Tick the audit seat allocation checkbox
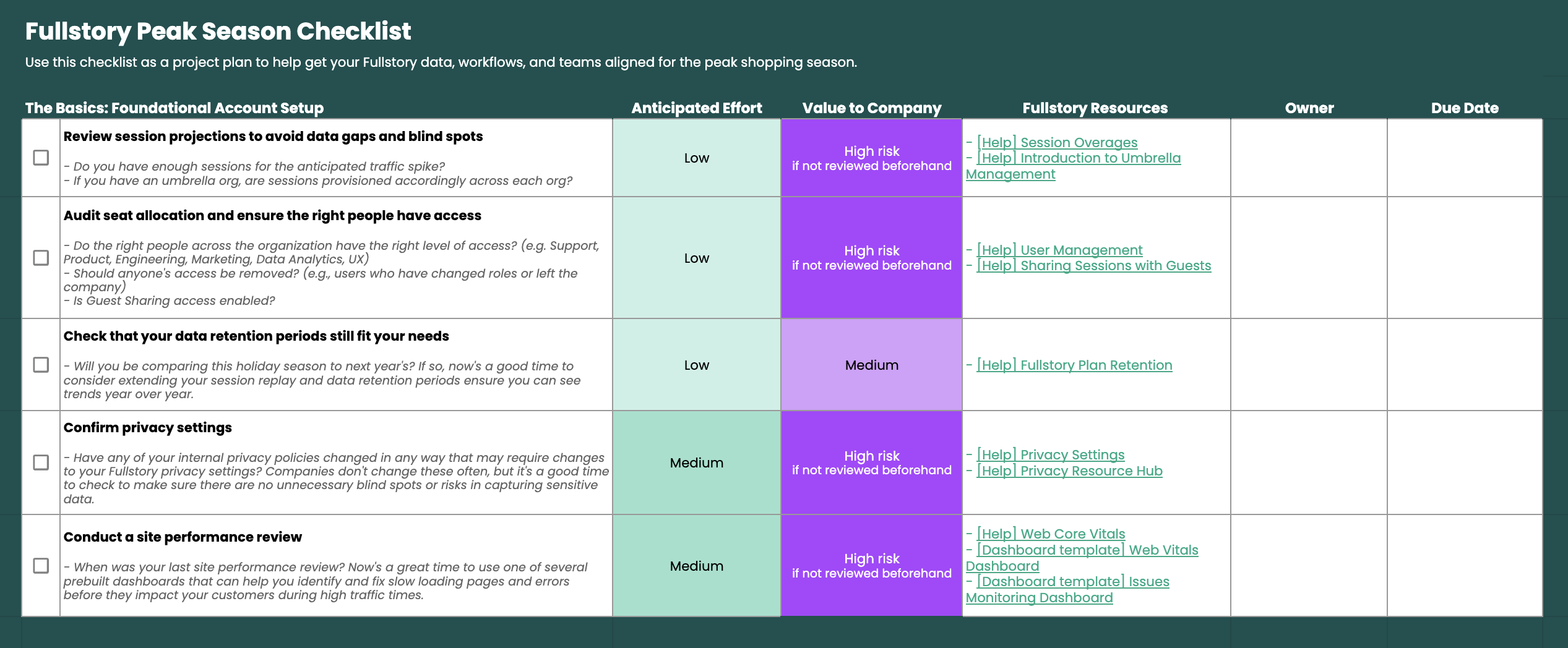 coord(41,258)
